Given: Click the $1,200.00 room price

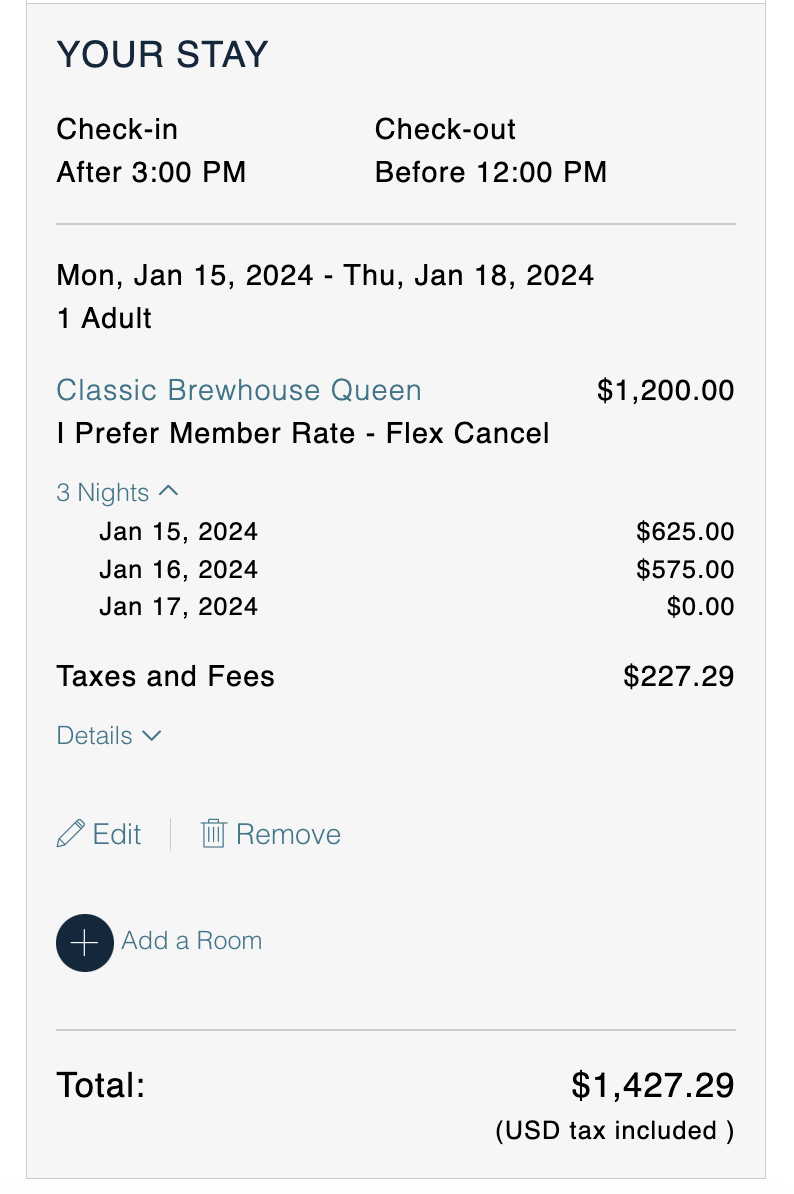Looking at the screenshot, I should coord(665,390).
